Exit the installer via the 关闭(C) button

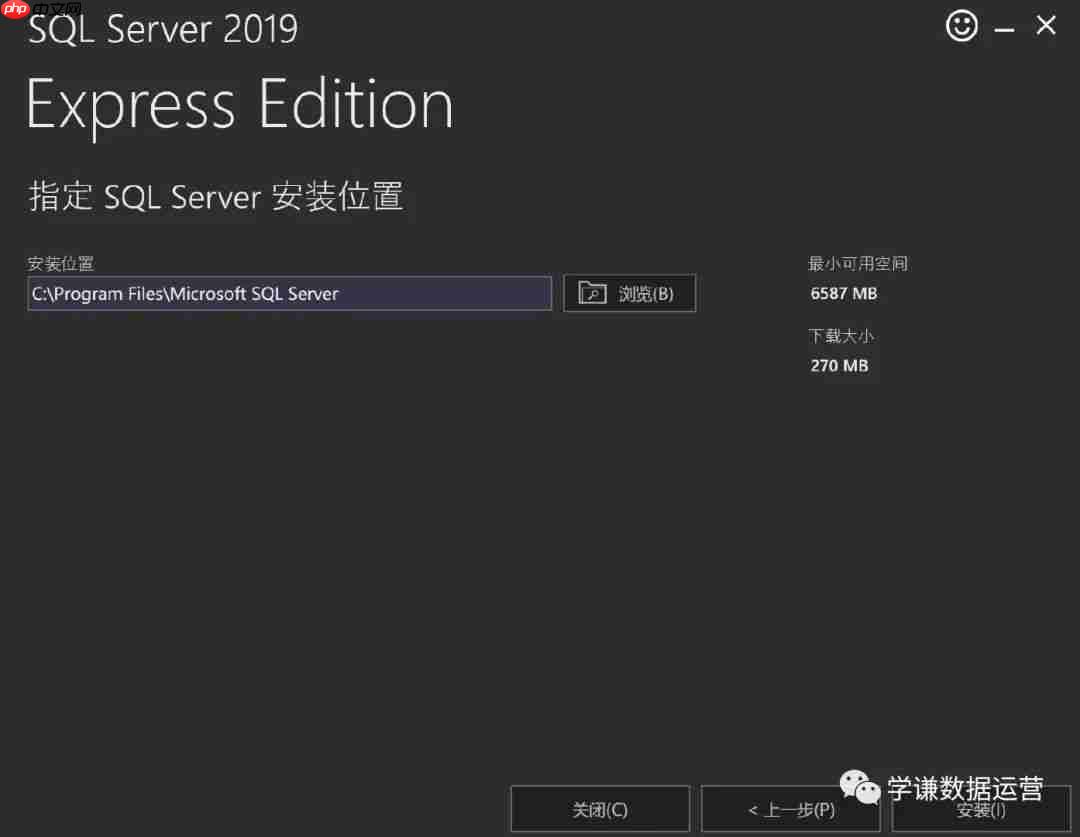(x=600, y=808)
